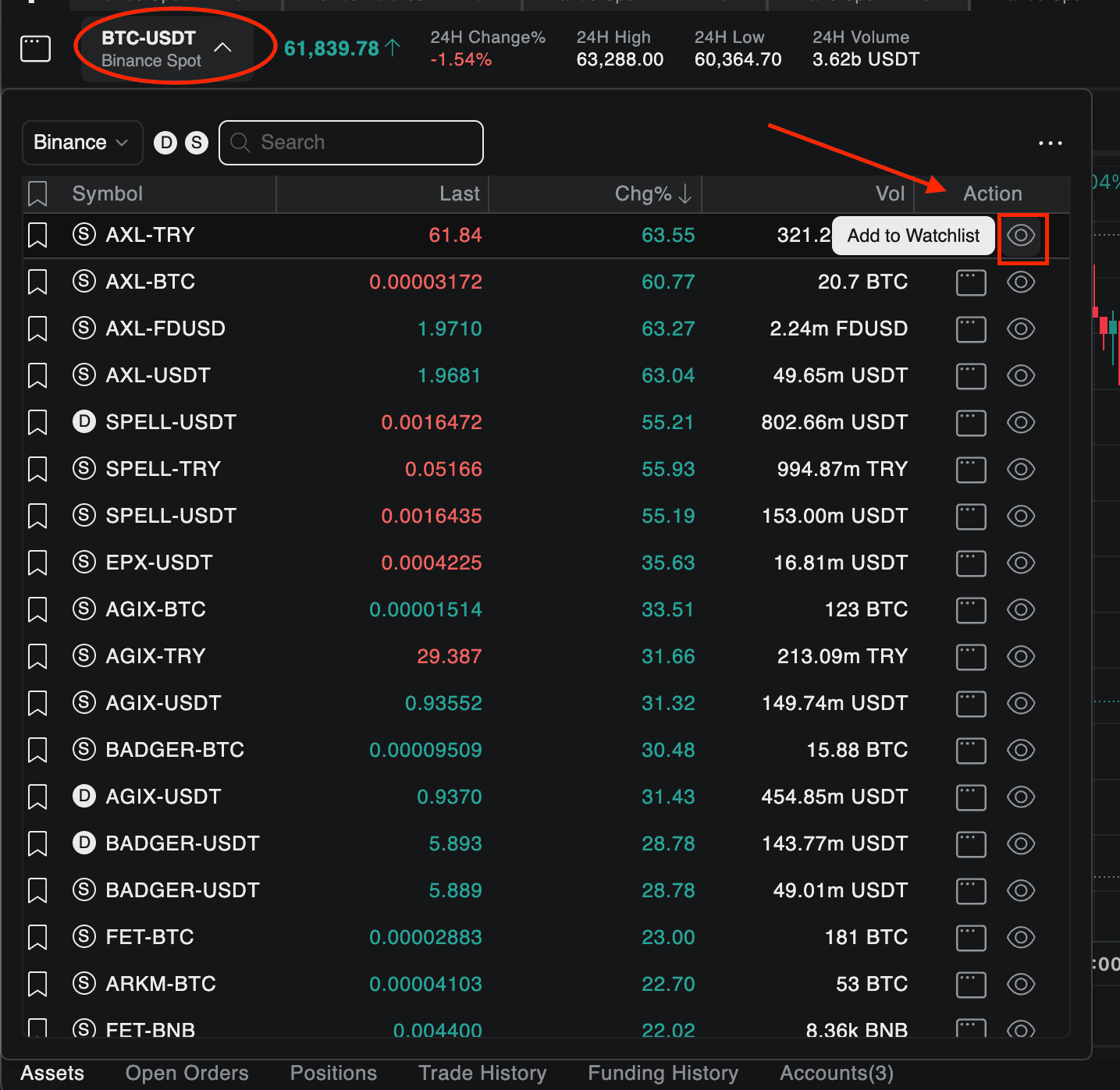Bookmark the BADGER-BTC row
Image resolution: width=1120 pixels, height=1090 pixels.
[x=37, y=750]
